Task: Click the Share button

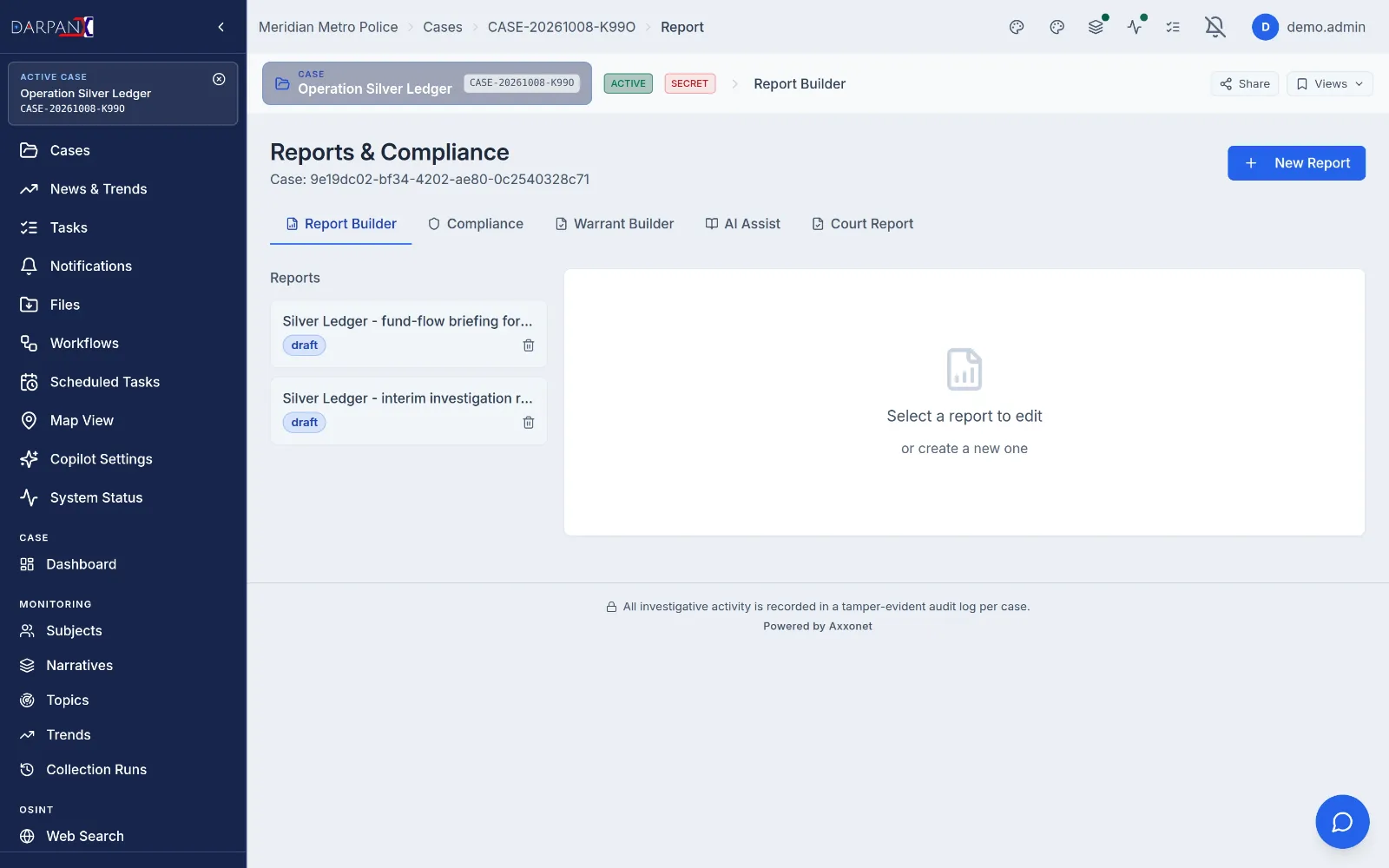Action: (1245, 84)
